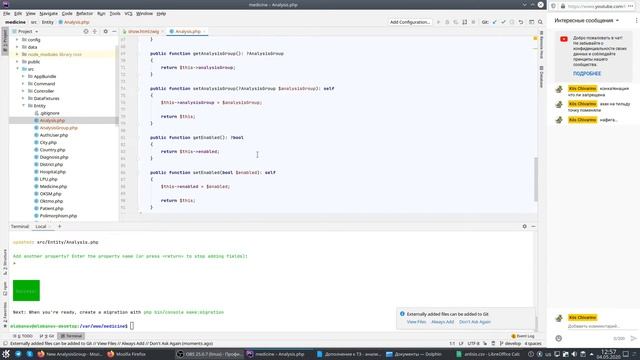Click Don't Ask Again link in notification
Image resolution: width=640 pixels, height=360 pixels.
click(x=475, y=322)
